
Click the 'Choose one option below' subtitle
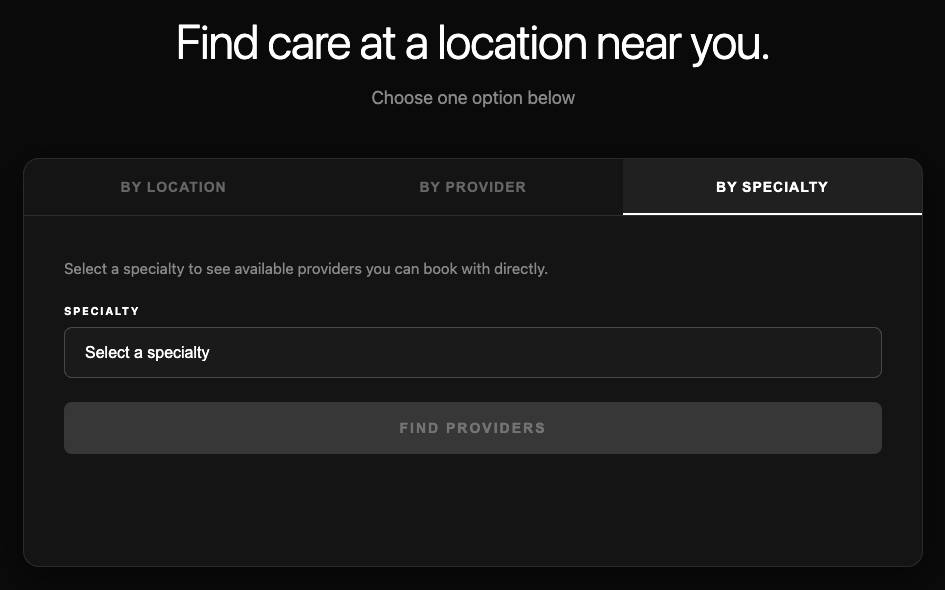point(473,98)
